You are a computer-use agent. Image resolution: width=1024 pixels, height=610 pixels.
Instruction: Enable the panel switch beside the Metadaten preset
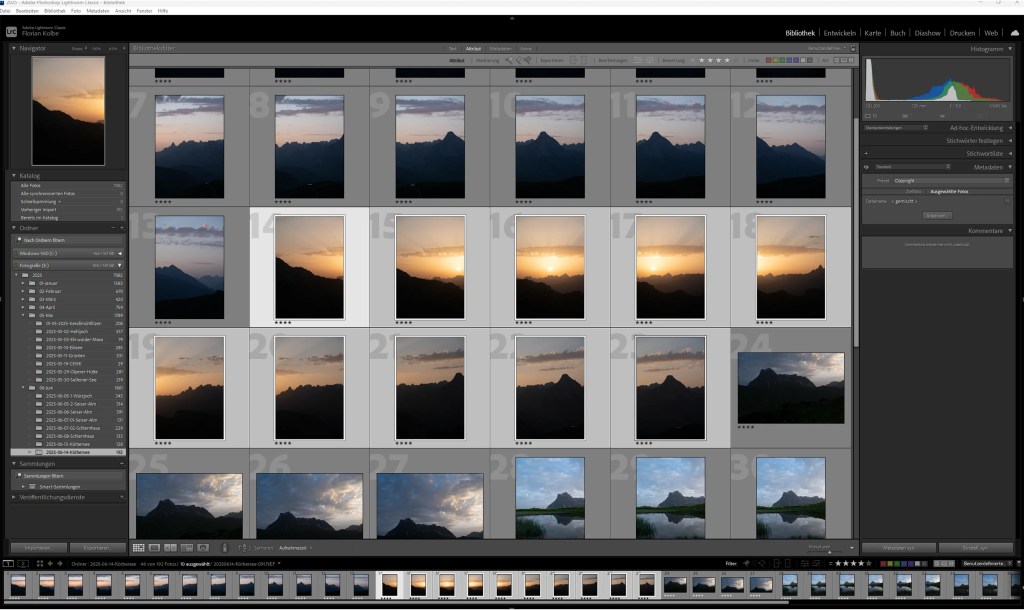[866, 167]
